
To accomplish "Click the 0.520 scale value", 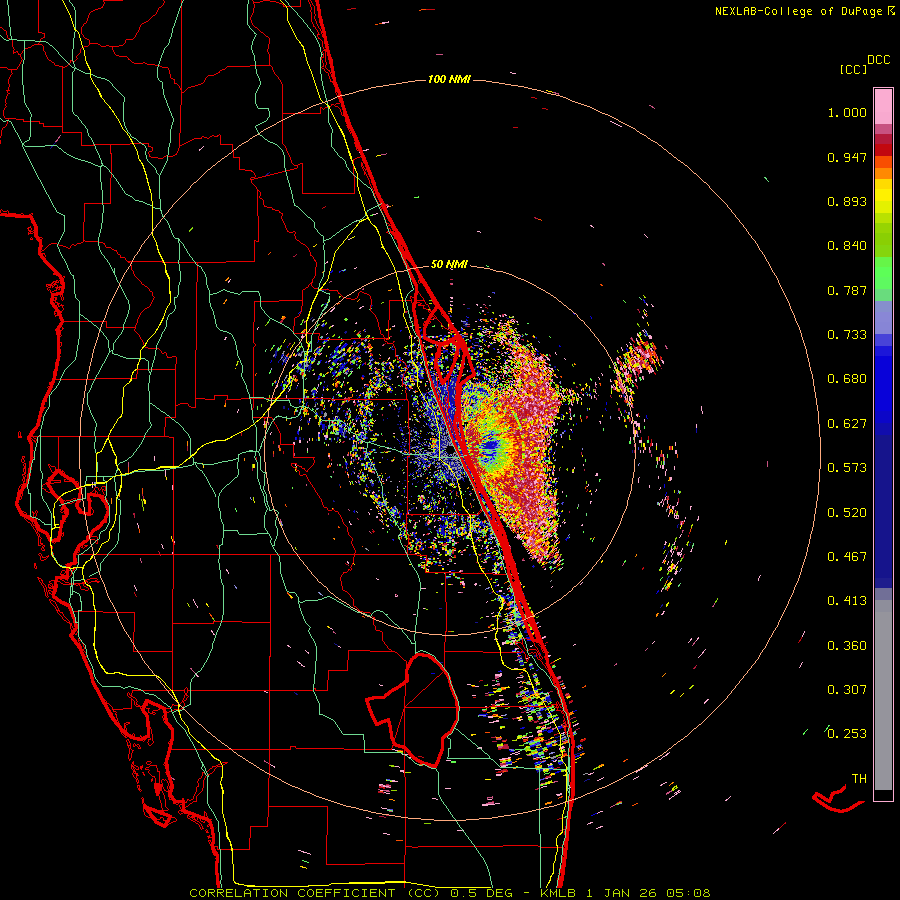I will click(x=847, y=513).
